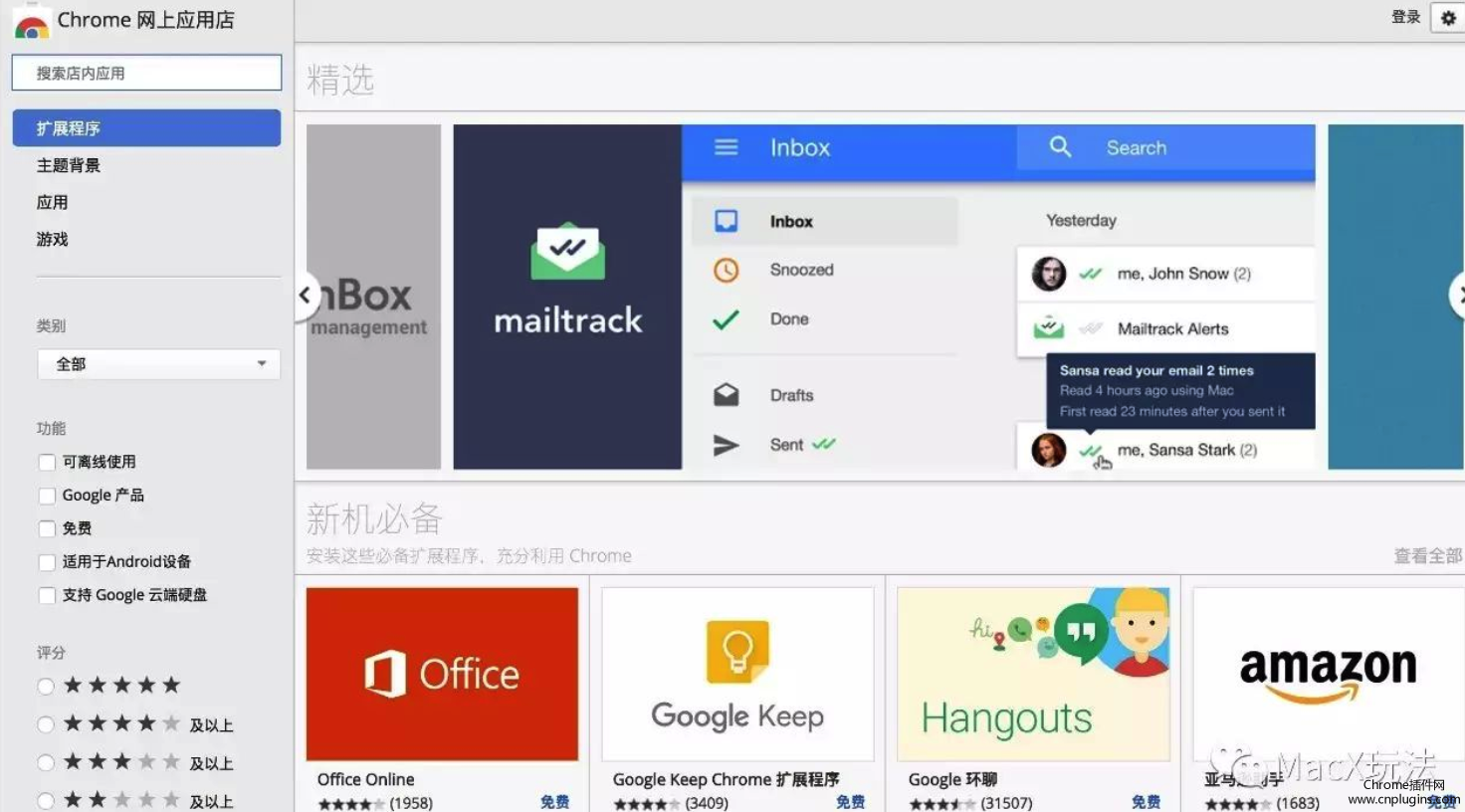This screenshot has height=812, width=1465.
Task: Click the Drafts open envelope icon
Action: (727, 395)
